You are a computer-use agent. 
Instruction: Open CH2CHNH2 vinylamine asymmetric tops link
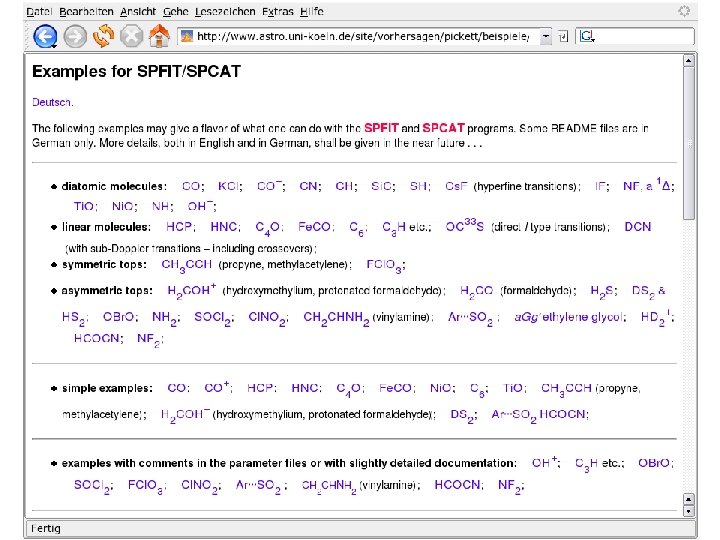click(336, 318)
